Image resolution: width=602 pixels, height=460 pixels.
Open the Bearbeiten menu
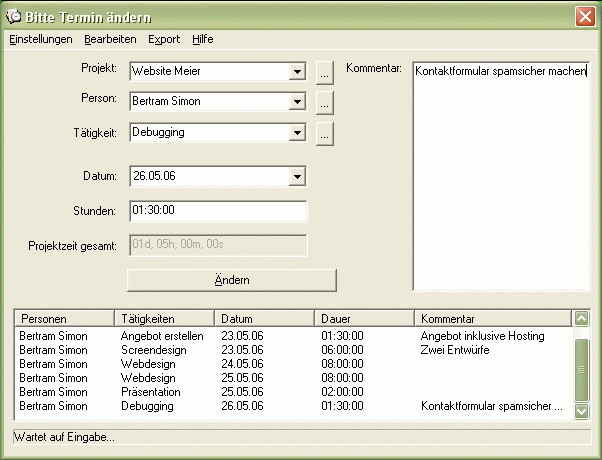110,40
